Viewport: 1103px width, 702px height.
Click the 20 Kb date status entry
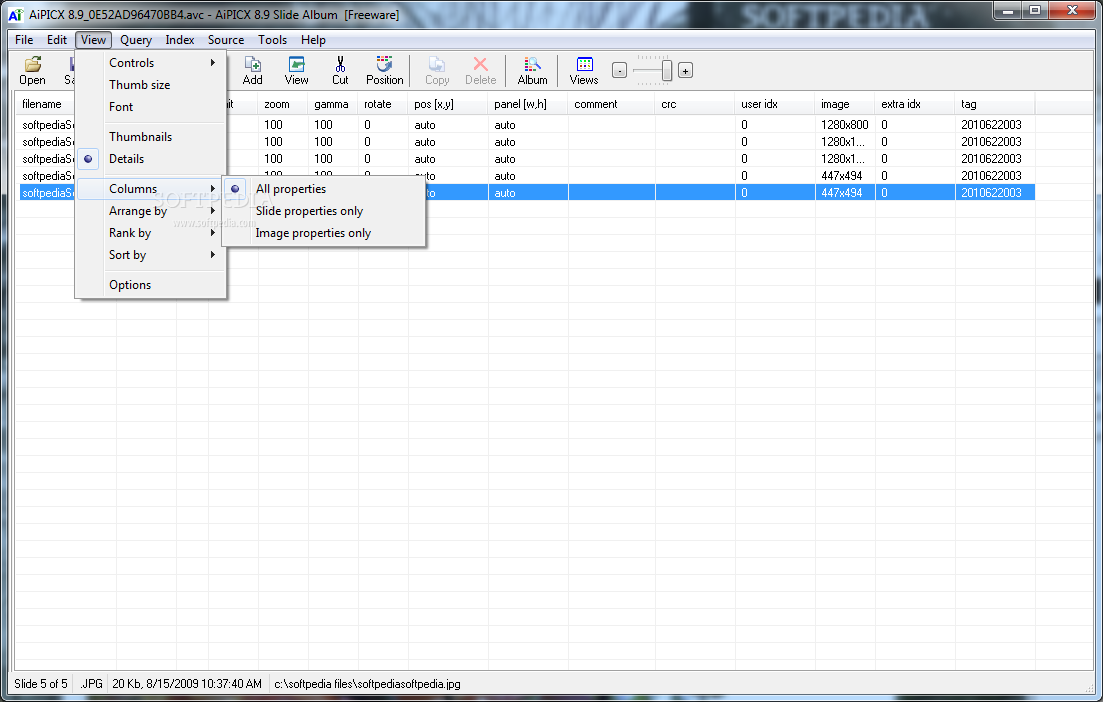(x=187, y=684)
